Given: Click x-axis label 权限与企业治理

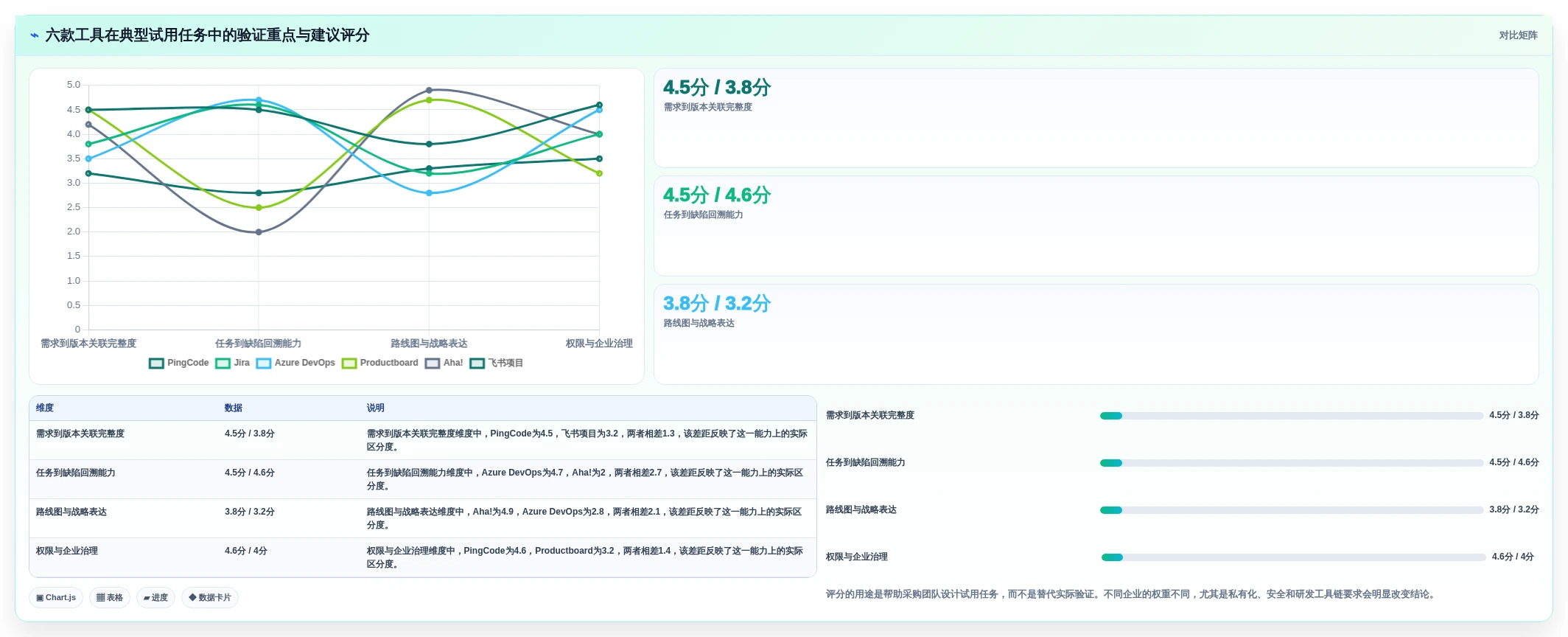Looking at the screenshot, I should pos(599,344).
